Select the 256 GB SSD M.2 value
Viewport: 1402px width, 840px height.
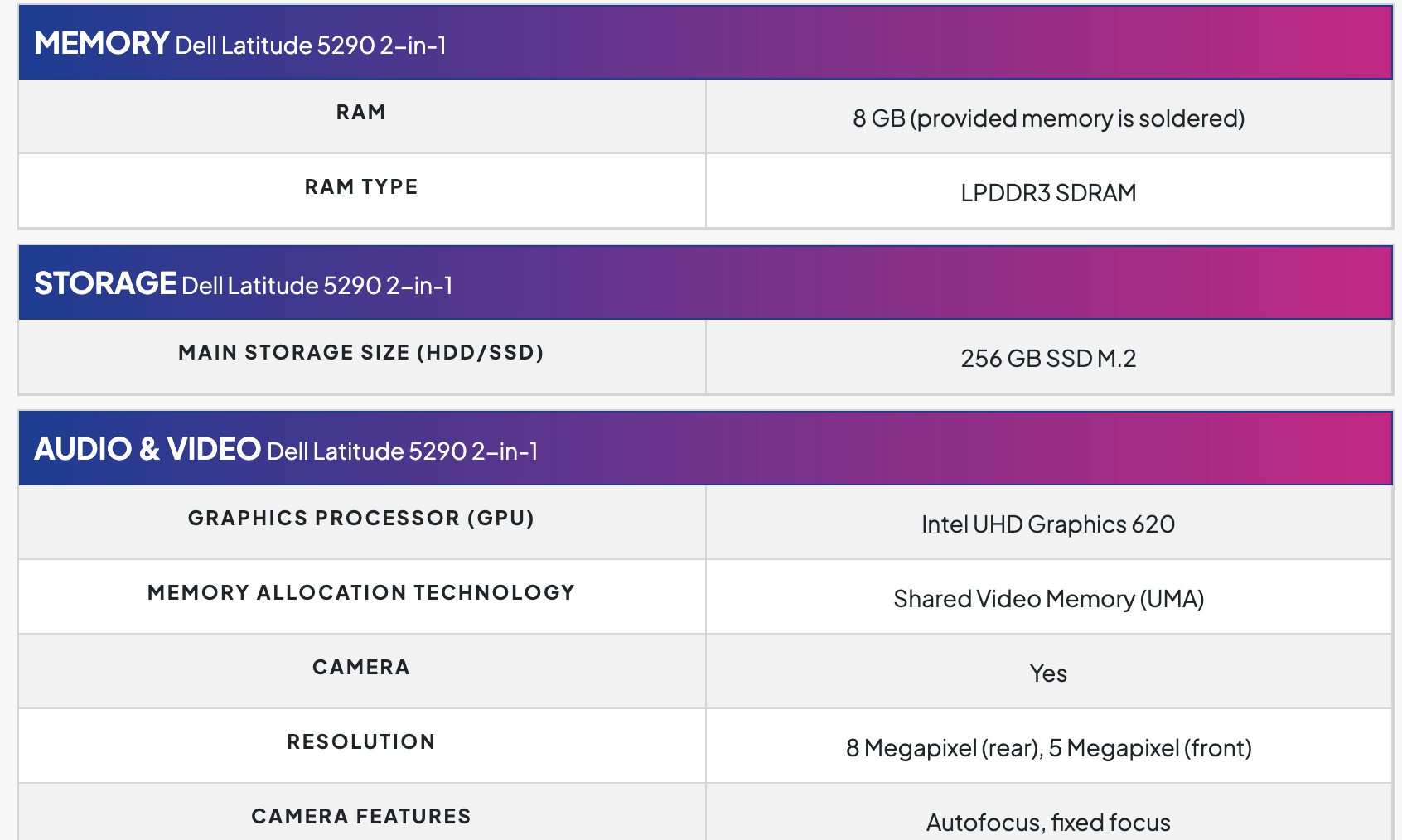pos(1048,359)
